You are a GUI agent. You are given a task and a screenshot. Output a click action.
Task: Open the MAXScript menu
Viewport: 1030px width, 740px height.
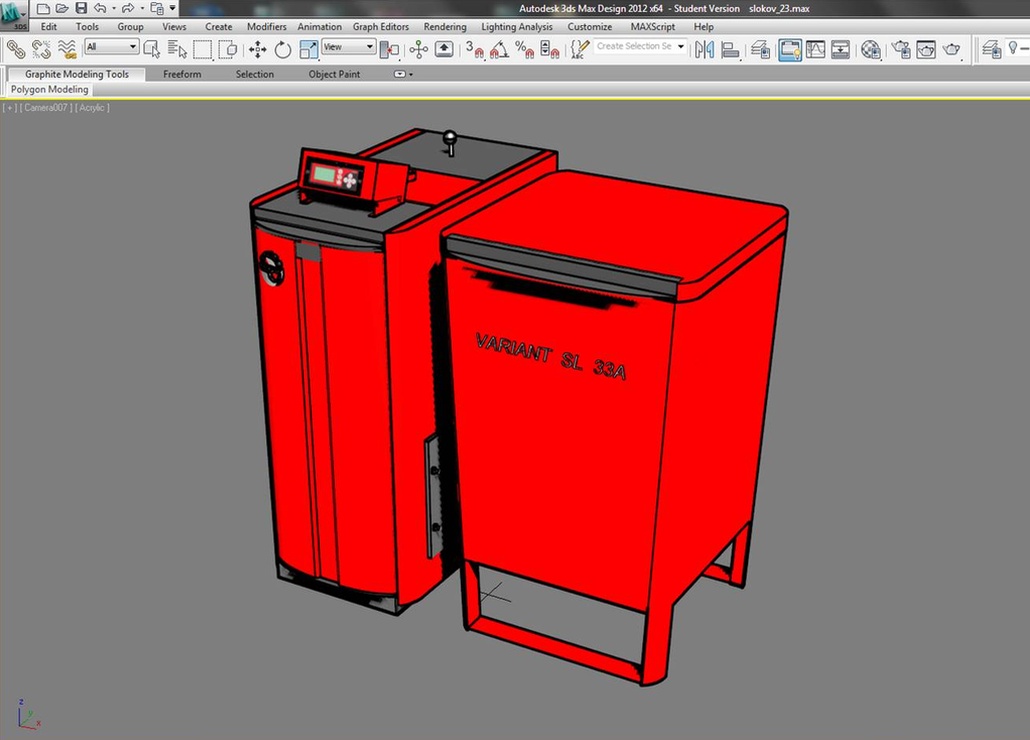click(652, 27)
